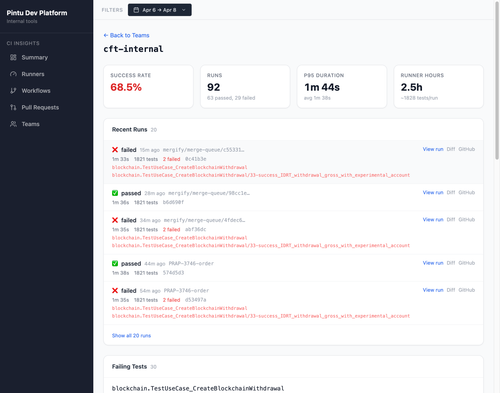Open the Apr 6 → Apr 8 date range dropdown
This screenshot has height=393, width=500.
(x=160, y=10)
